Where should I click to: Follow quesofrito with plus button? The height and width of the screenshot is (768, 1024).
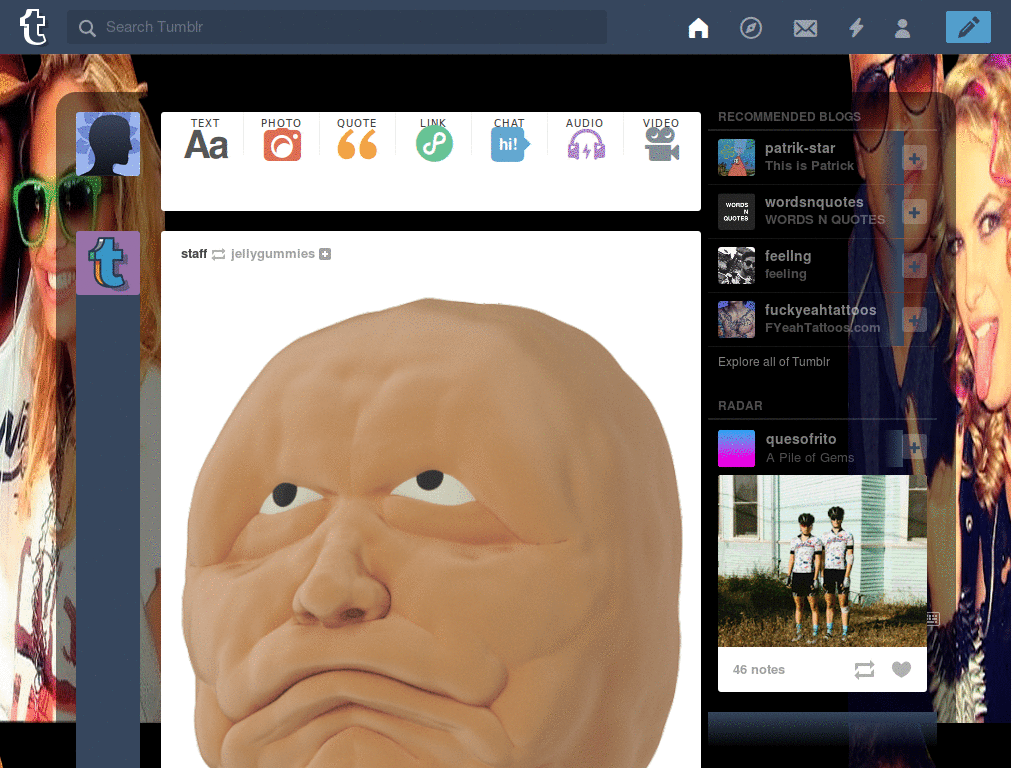coord(914,447)
